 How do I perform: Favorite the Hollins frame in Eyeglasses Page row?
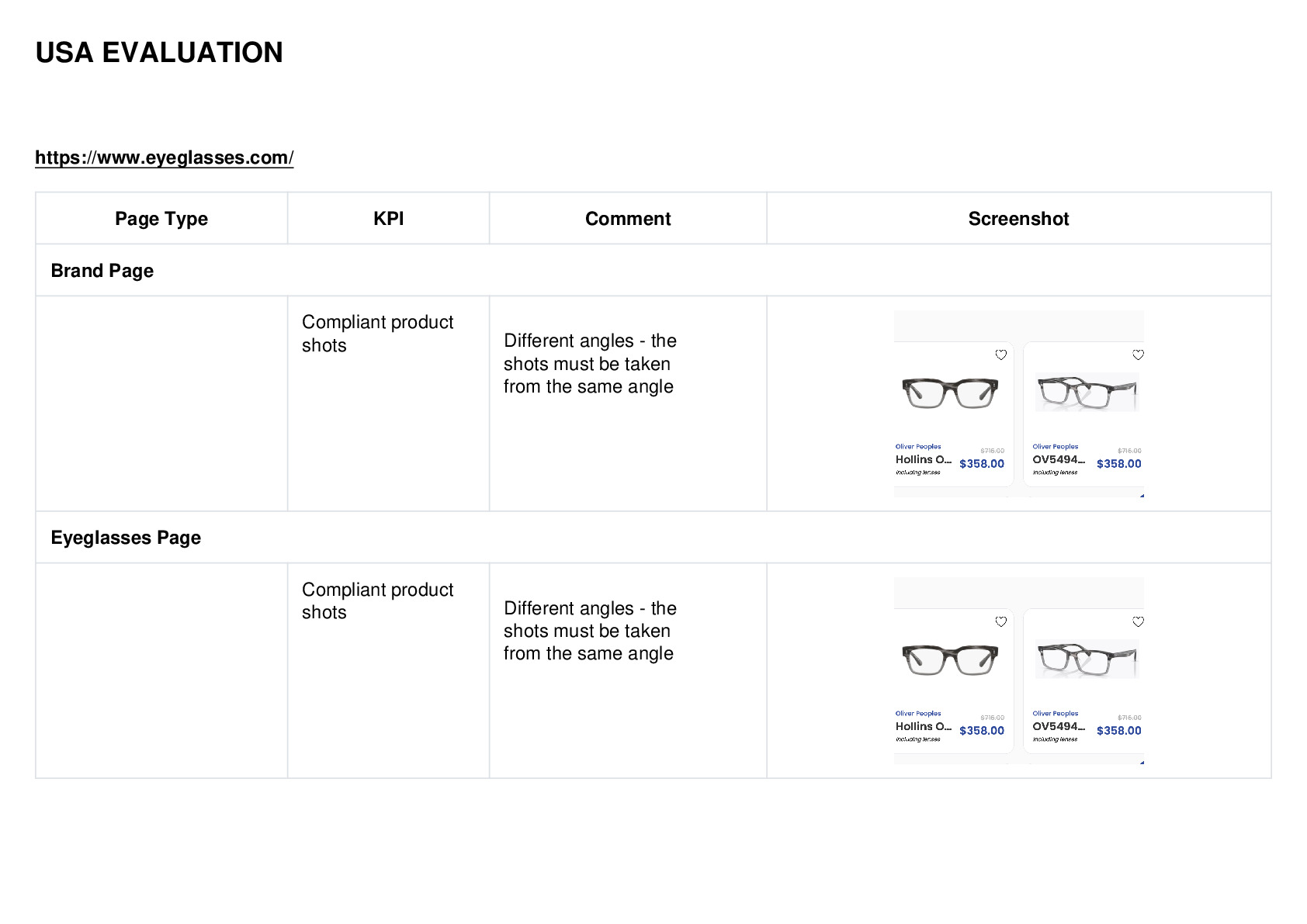click(x=1000, y=621)
